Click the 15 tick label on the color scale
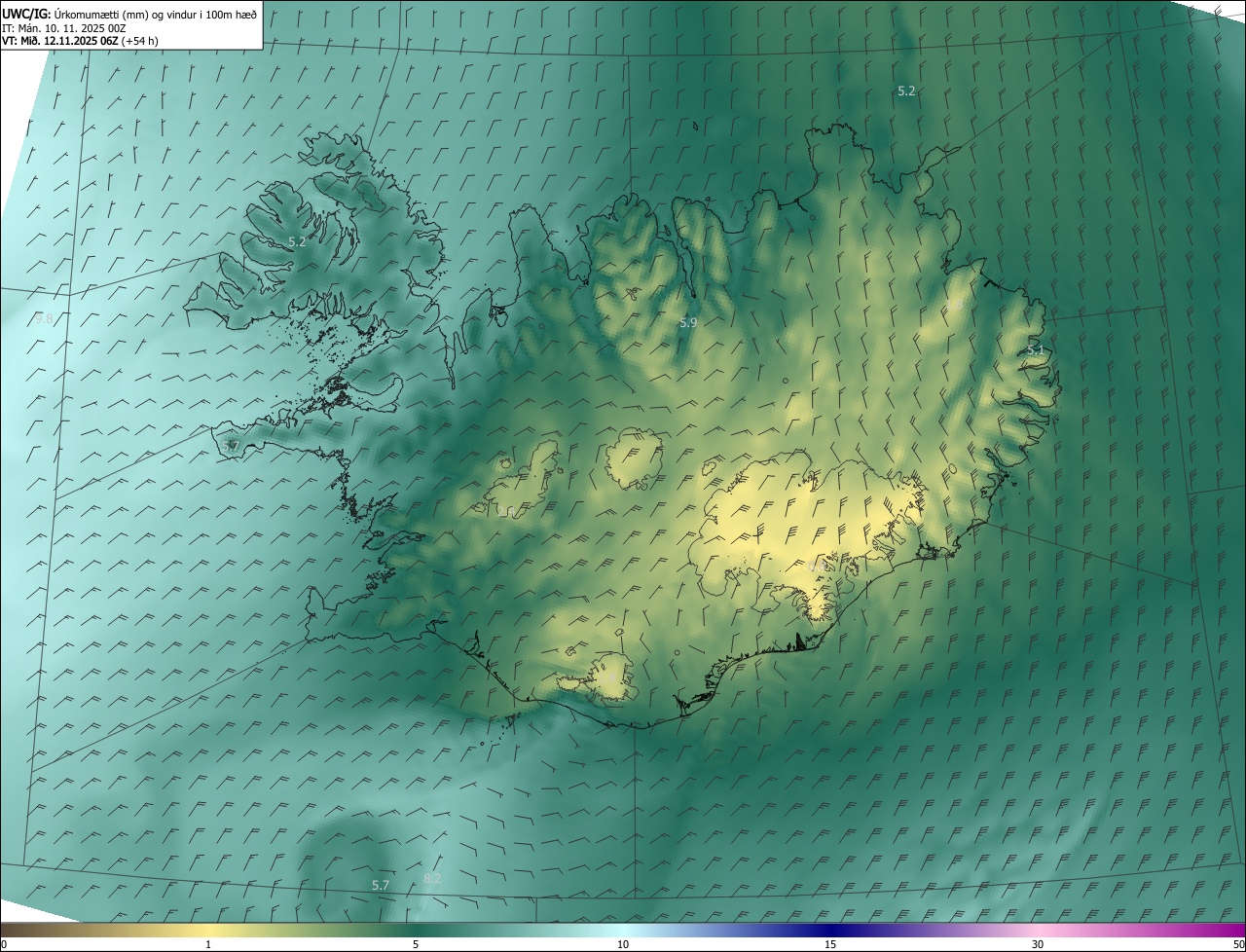Screen dimensions: 1246x952 click(830, 944)
